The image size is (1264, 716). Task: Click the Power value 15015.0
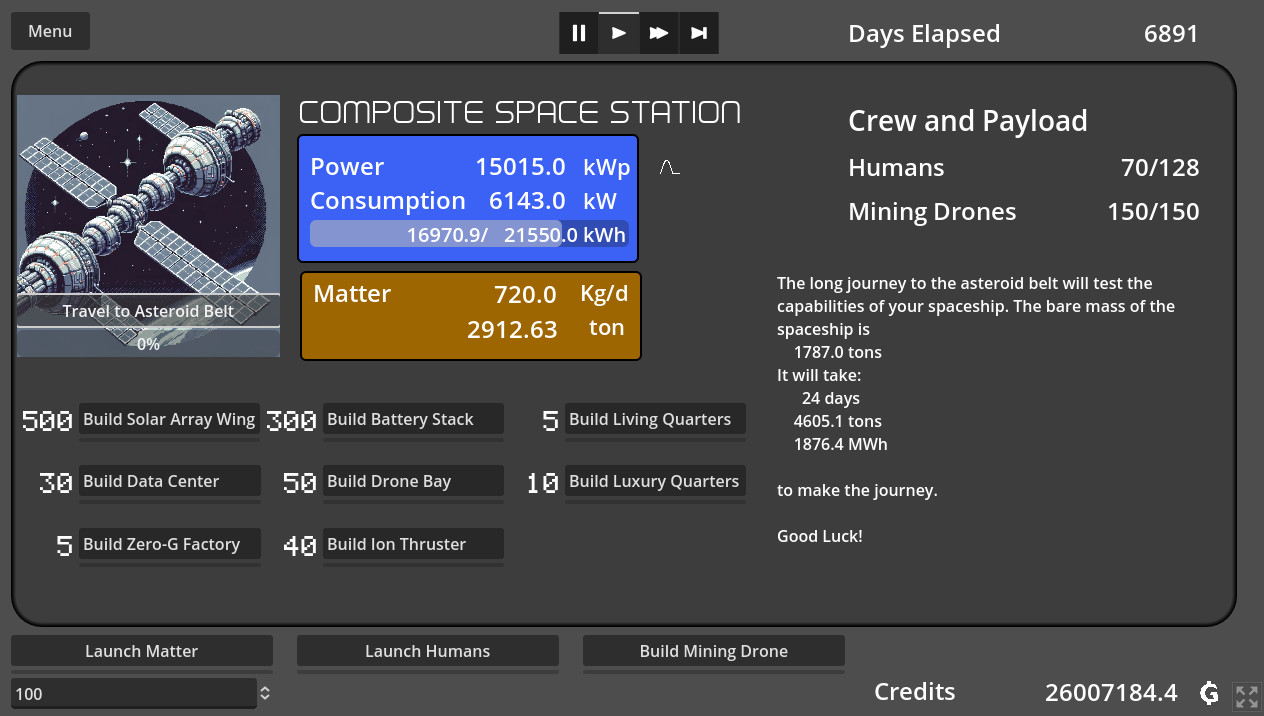tap(521, 167)
